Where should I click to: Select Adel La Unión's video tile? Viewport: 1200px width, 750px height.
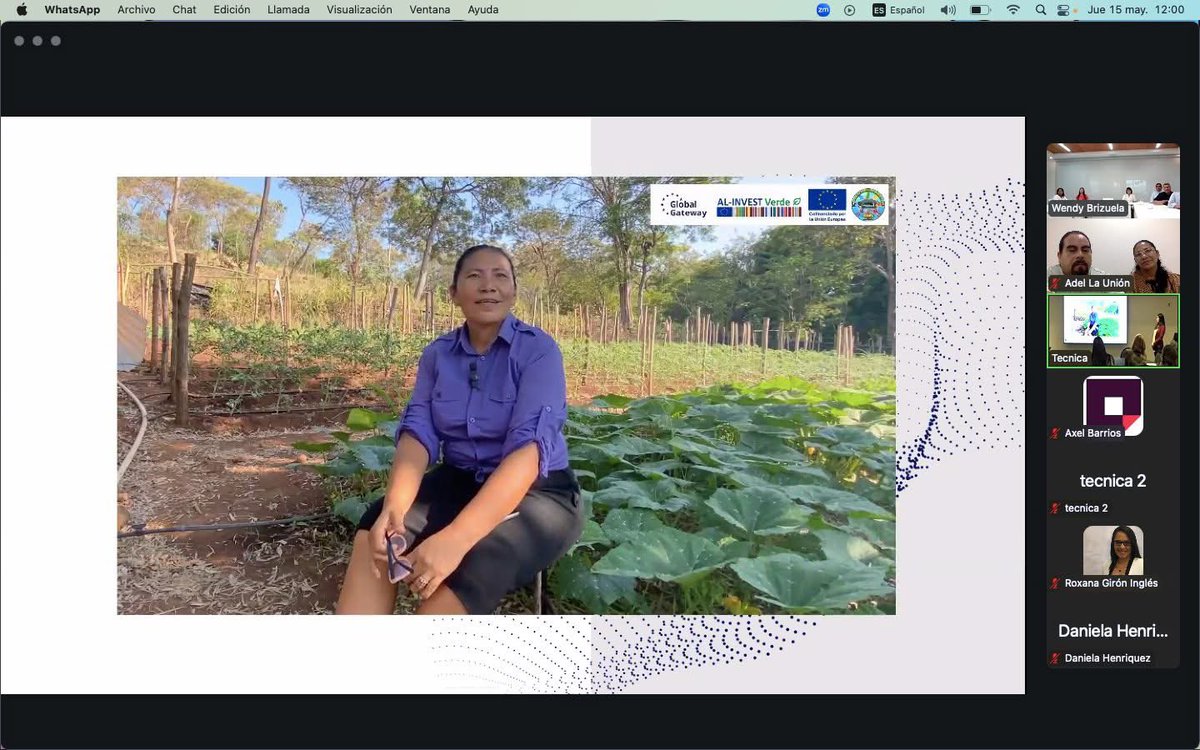[1113, 255]
